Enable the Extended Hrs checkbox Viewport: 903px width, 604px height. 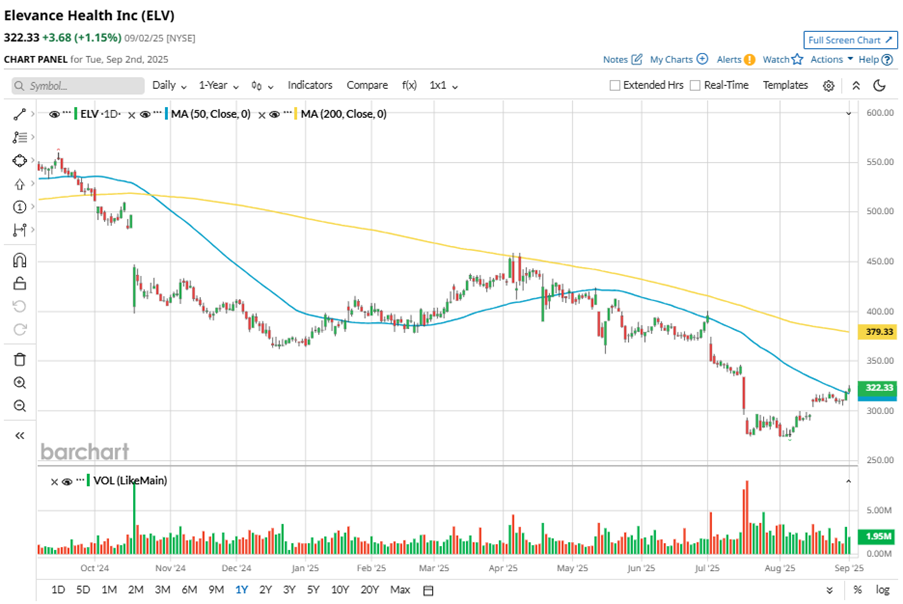[x=614, y=85]
